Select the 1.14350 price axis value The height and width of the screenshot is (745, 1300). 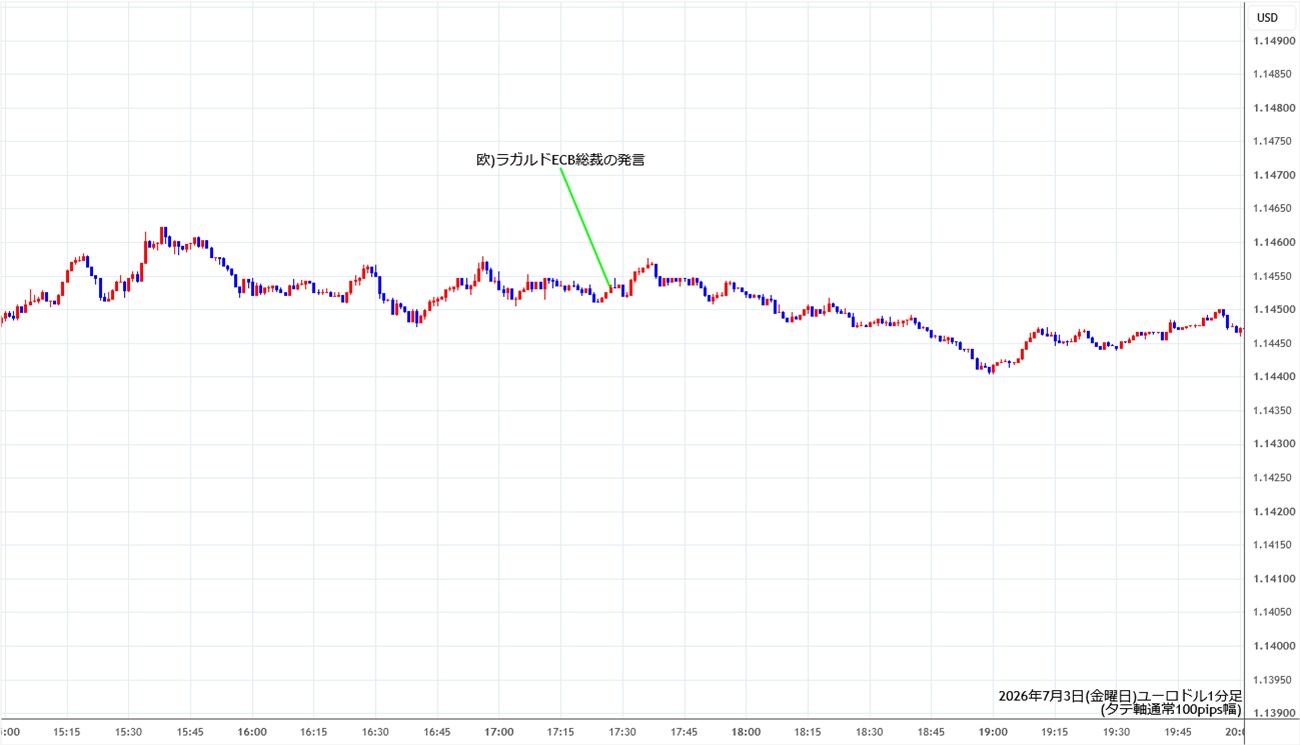tap(1274, 410)
